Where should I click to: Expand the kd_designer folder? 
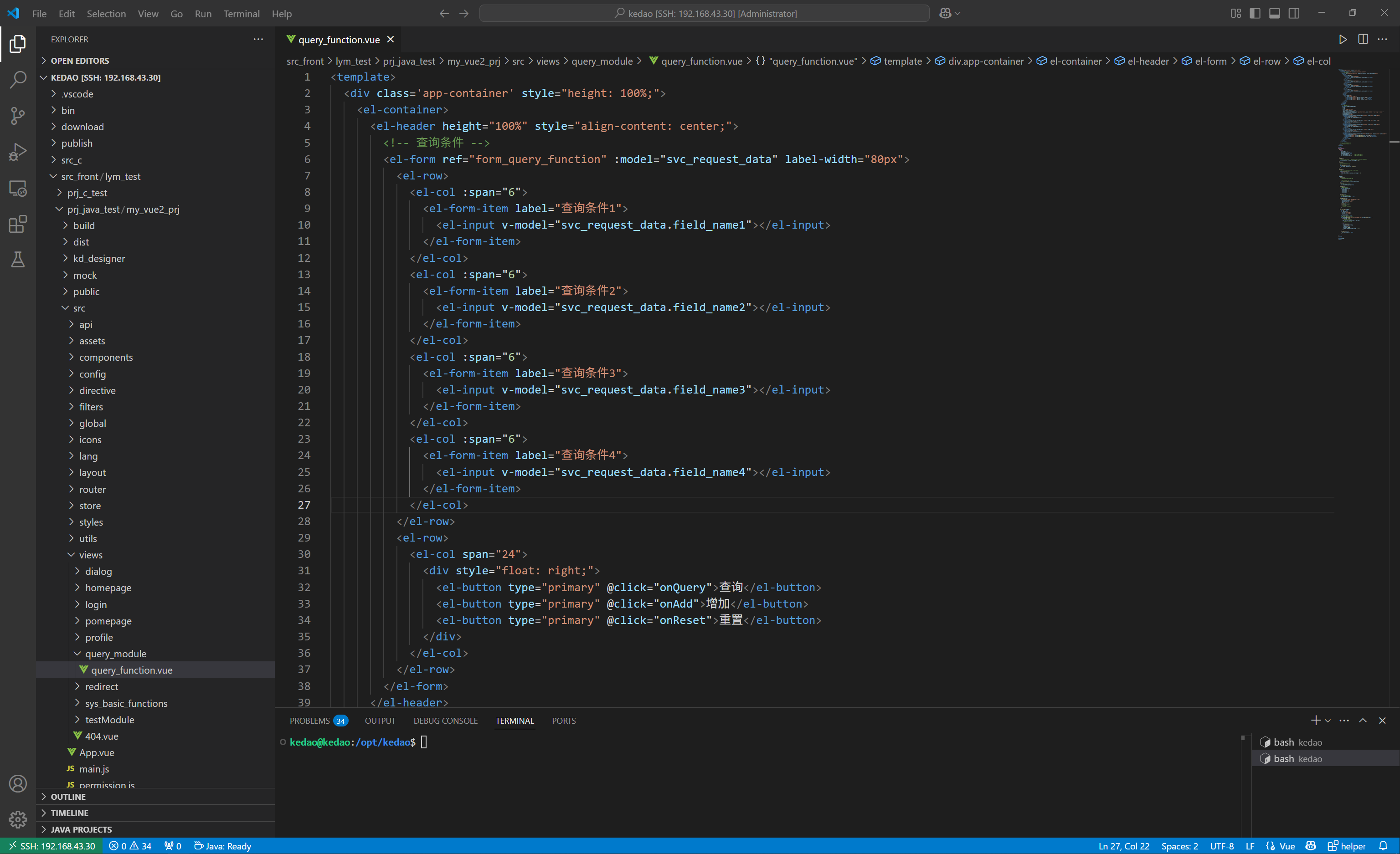tap(99, 258)
